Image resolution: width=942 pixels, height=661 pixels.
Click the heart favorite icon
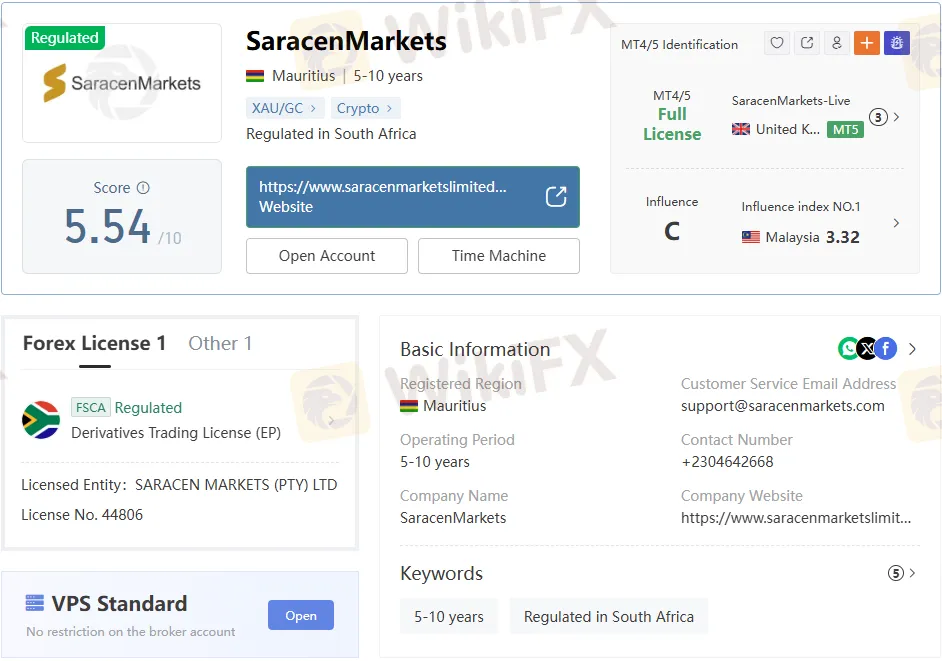(777, 43)
